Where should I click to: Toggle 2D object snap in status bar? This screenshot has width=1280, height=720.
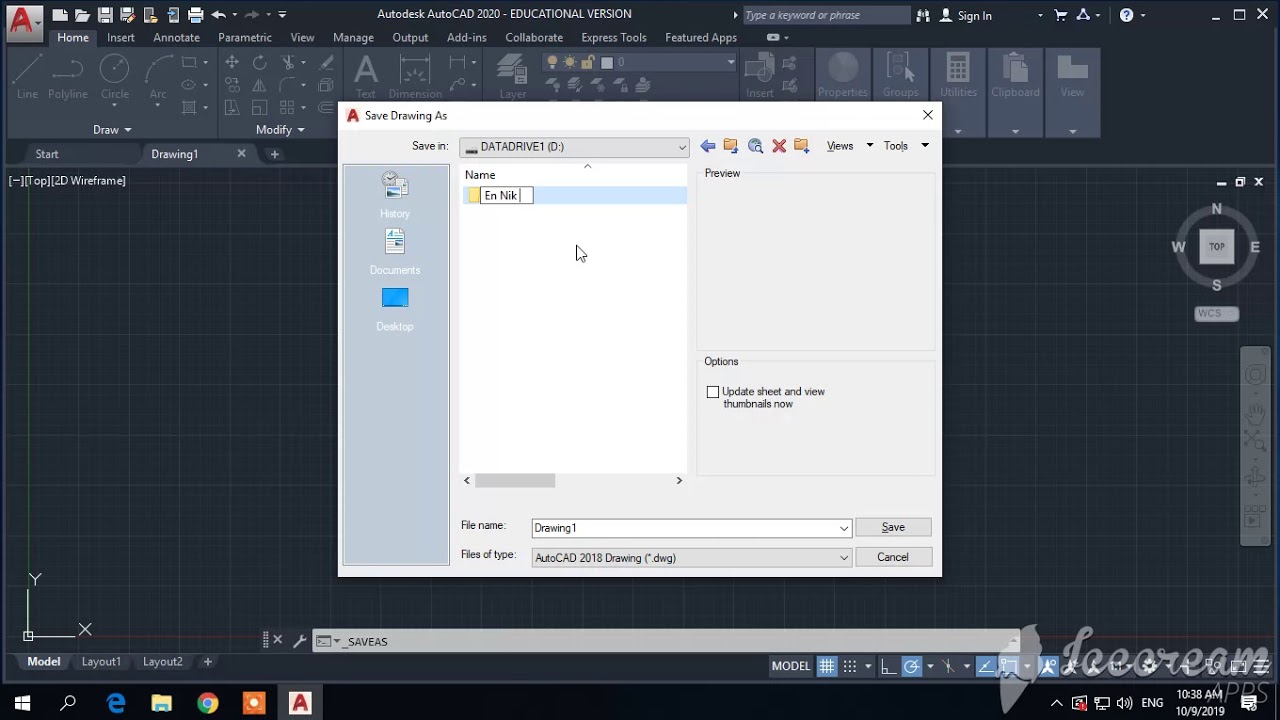point(1009,666)
